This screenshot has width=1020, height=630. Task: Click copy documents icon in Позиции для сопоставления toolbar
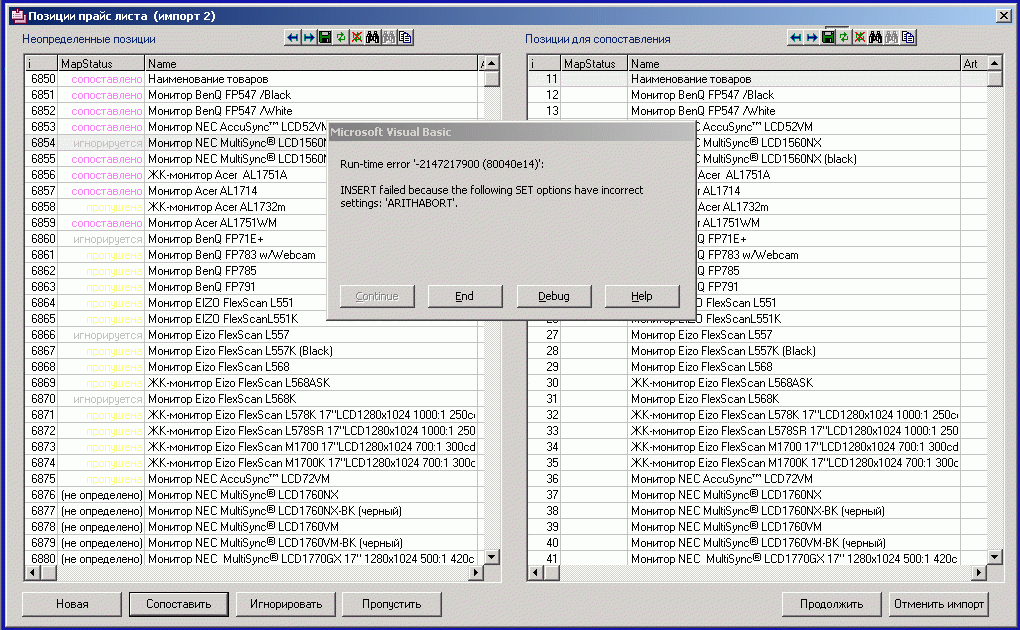tap(907, 38)
